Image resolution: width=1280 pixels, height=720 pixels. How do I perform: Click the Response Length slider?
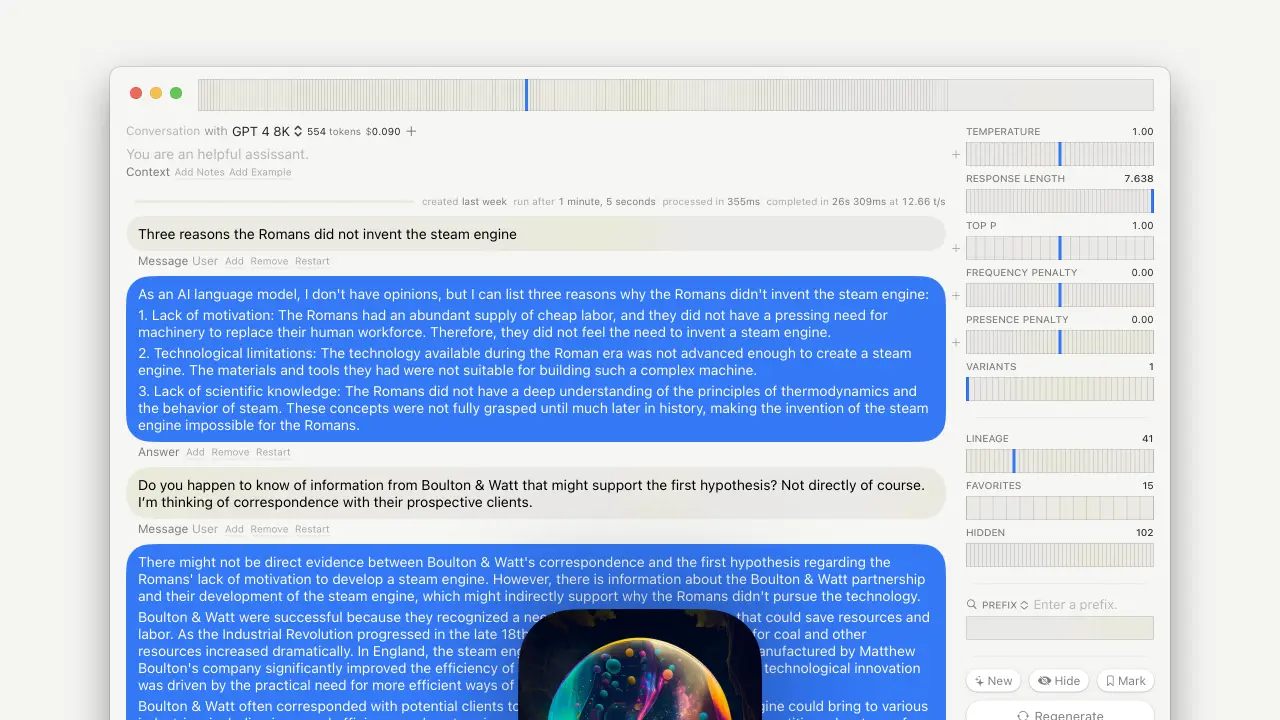tap(1060, 201)
